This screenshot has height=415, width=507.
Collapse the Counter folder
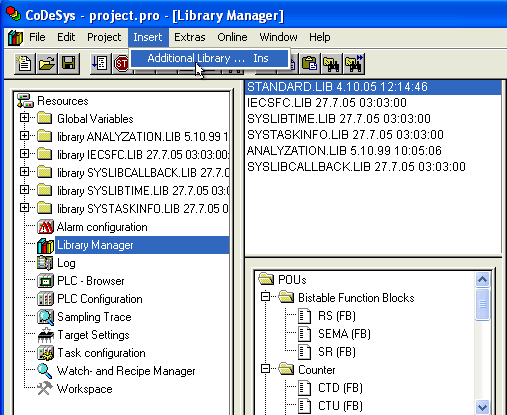(x=265, y=369)
